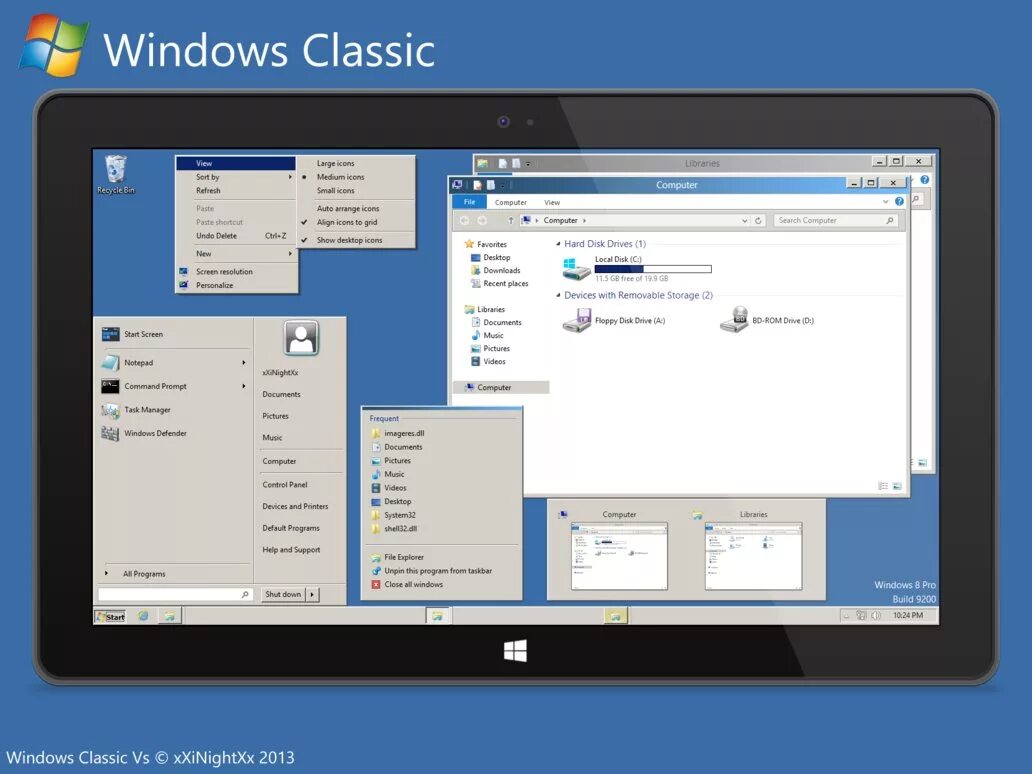
Task: Expand Notepad recent items arrow
Action: pos(244,363)
